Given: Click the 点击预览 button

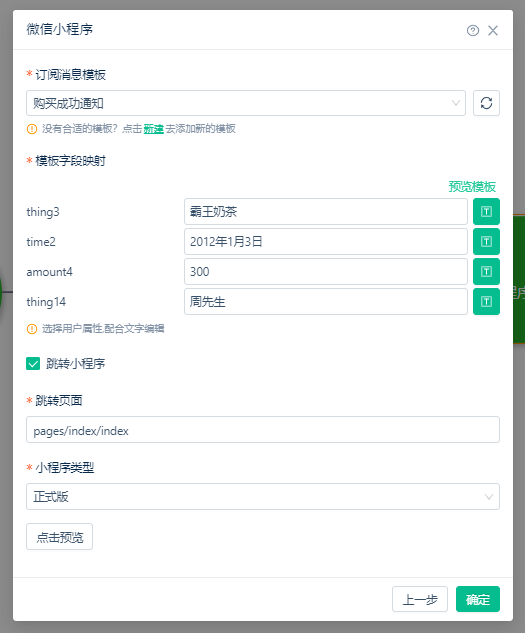Looking at the screenshot, I should pyautogui.click(x=59, y=537).
